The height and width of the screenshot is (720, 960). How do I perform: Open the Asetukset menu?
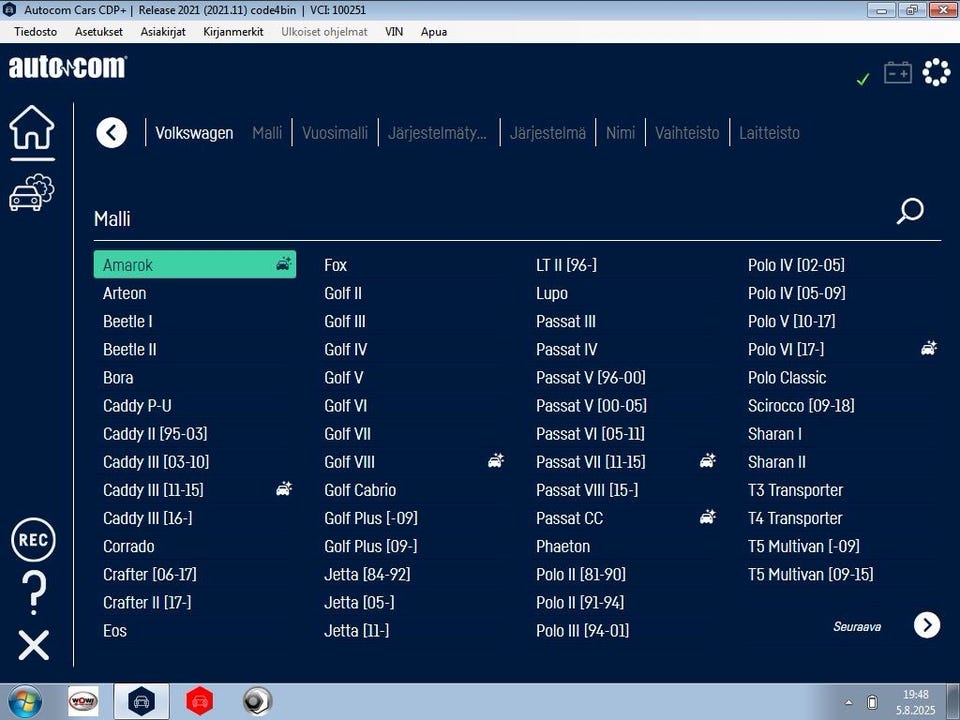tap(99, 32)
